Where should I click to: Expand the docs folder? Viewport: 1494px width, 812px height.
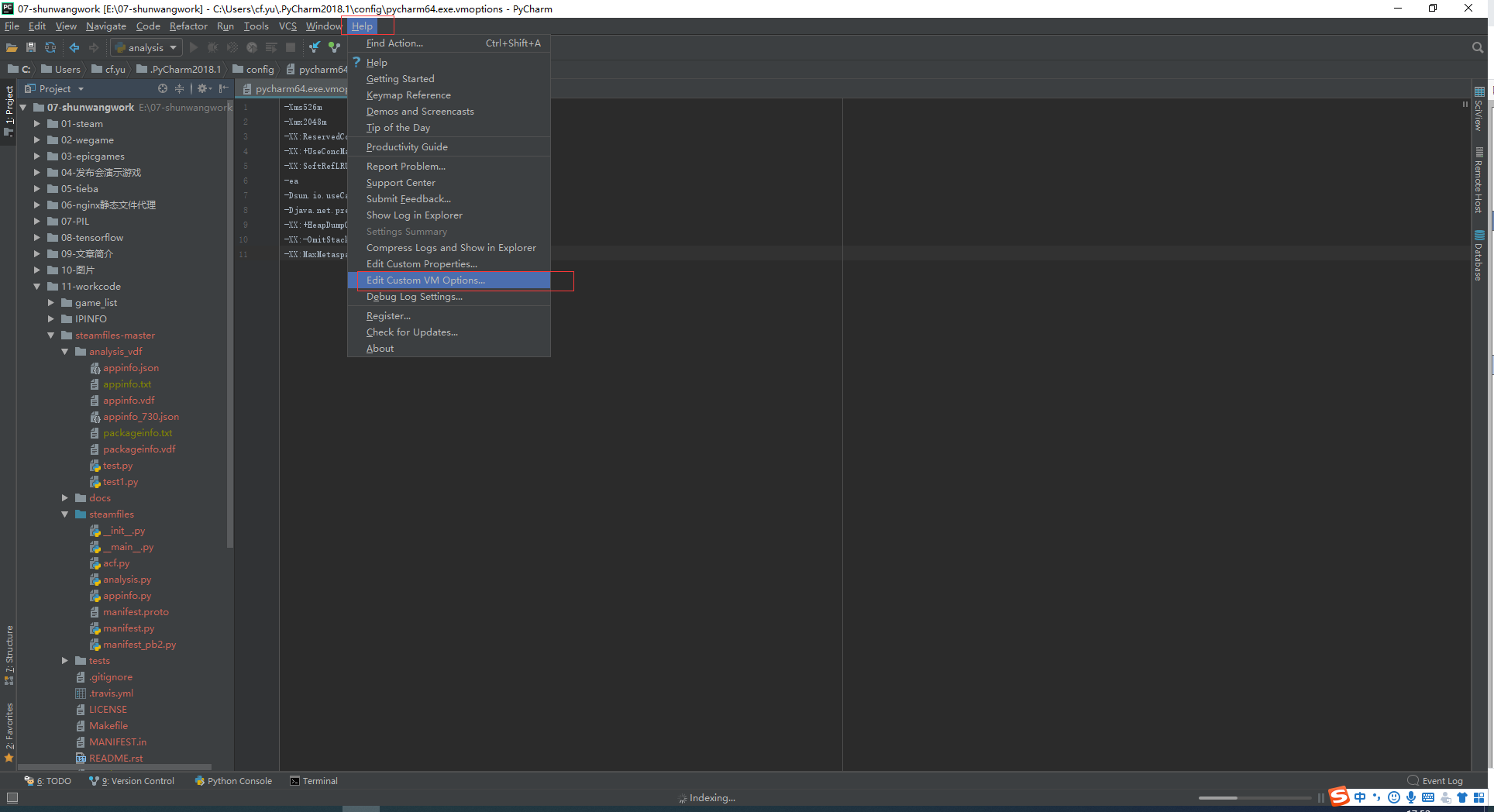click(x=64, y=498)
